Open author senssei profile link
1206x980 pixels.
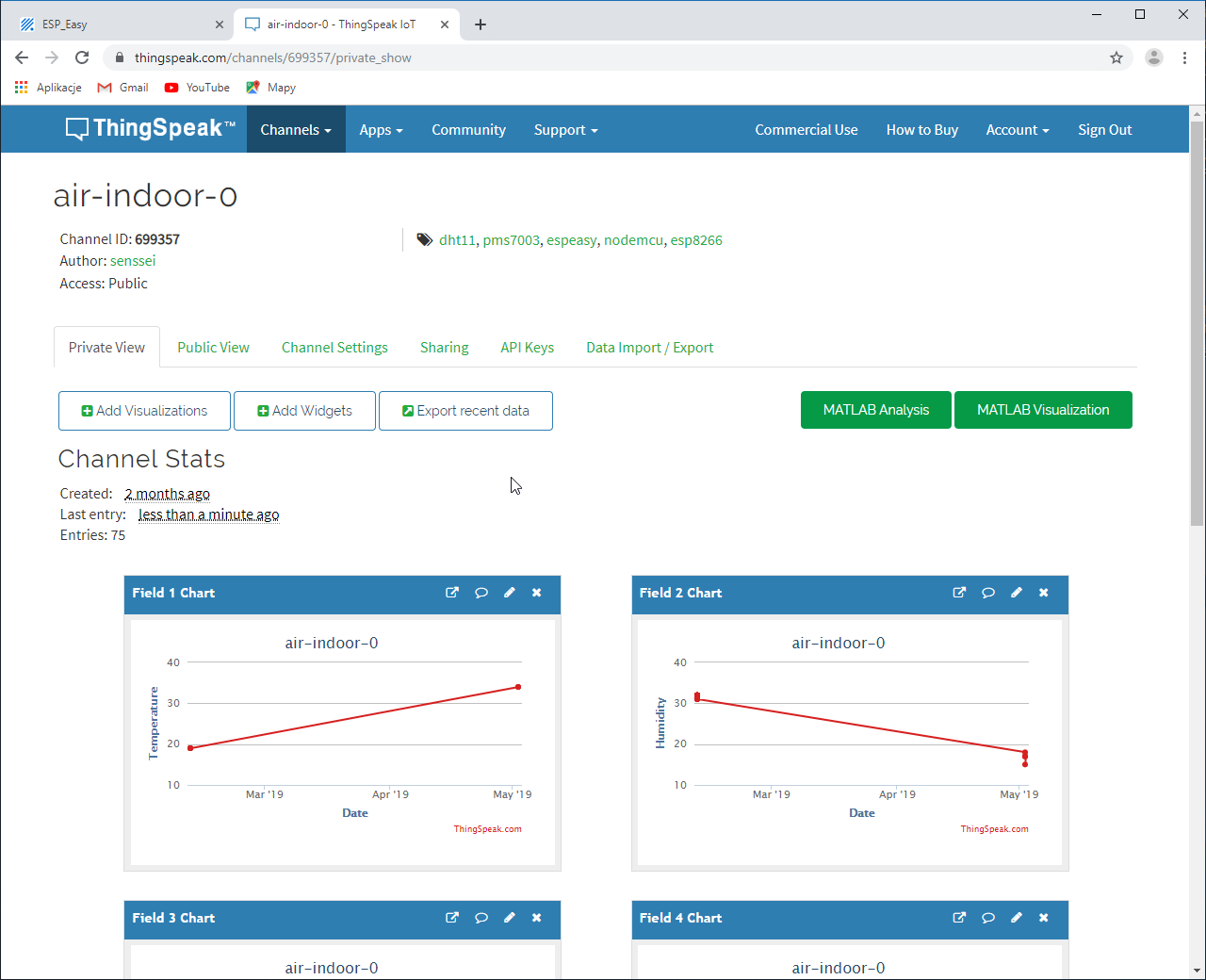[x=133, y=261]
